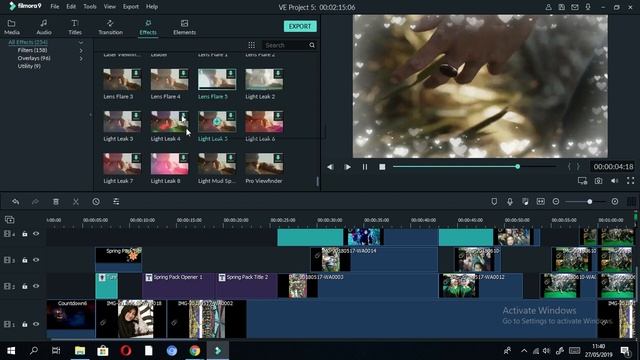
Task: Select the Light Leak 6 effect thumbnail
Action: click(x=264, y=122)
